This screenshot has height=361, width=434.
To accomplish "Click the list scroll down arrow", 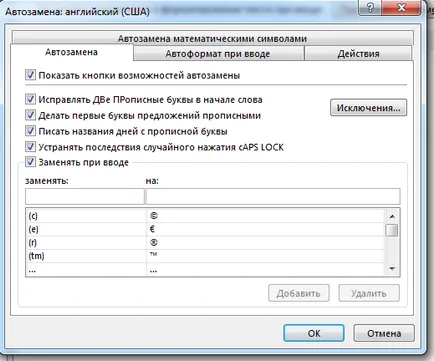I will [392, 268].
